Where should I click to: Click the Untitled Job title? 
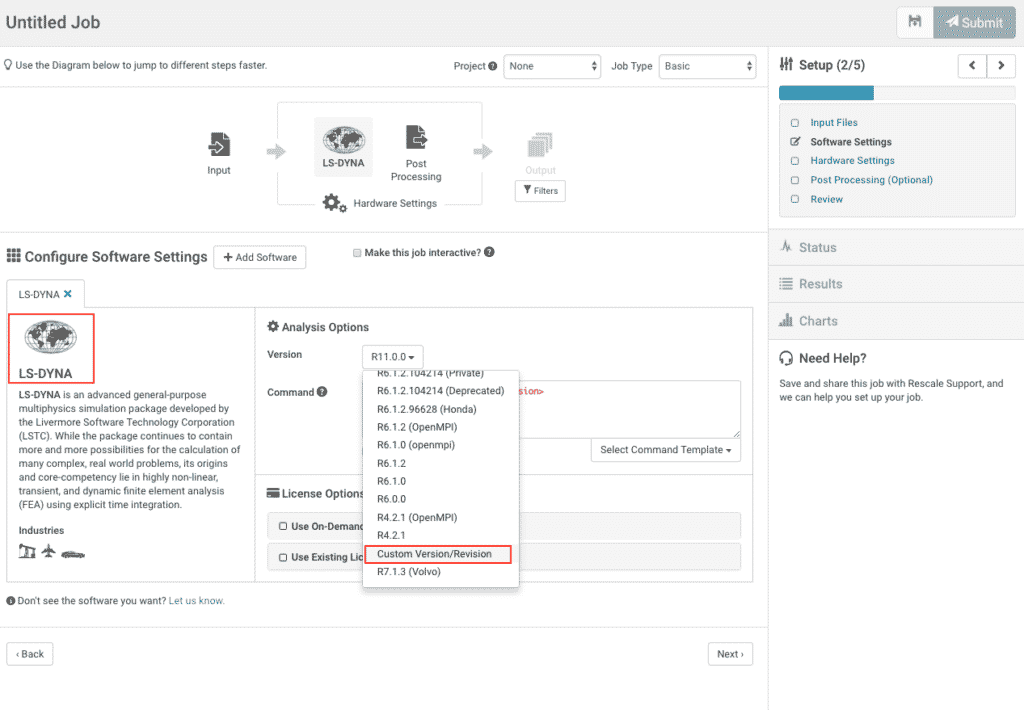[53, 22]
